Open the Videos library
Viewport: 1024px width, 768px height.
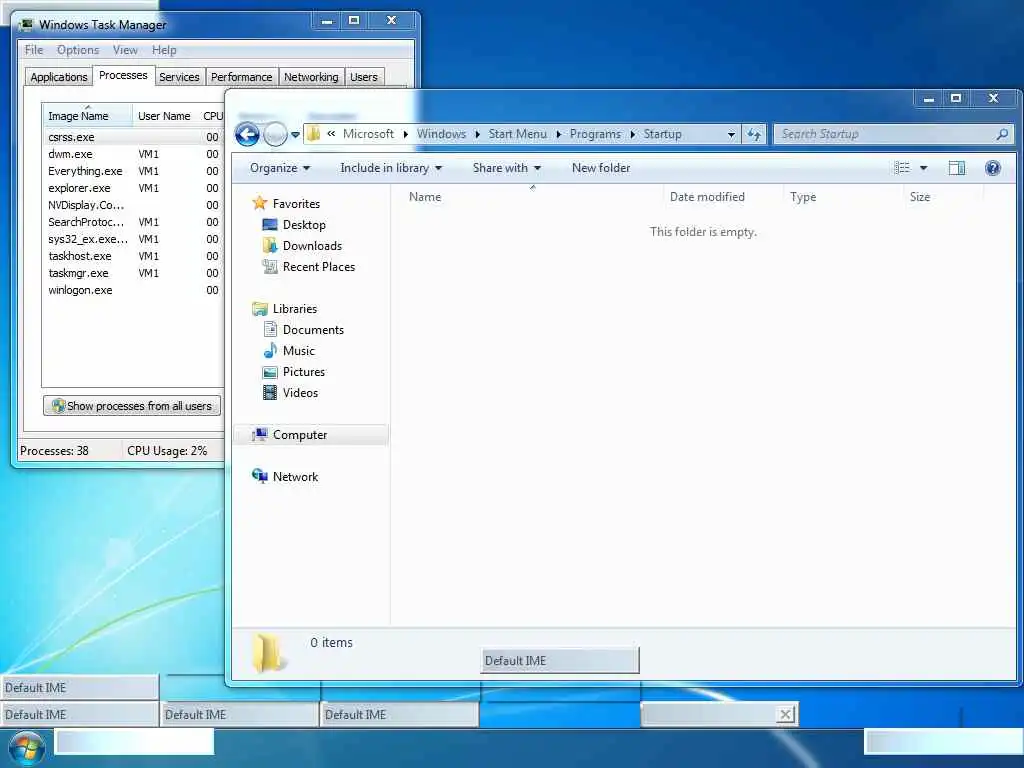(300, 392)
